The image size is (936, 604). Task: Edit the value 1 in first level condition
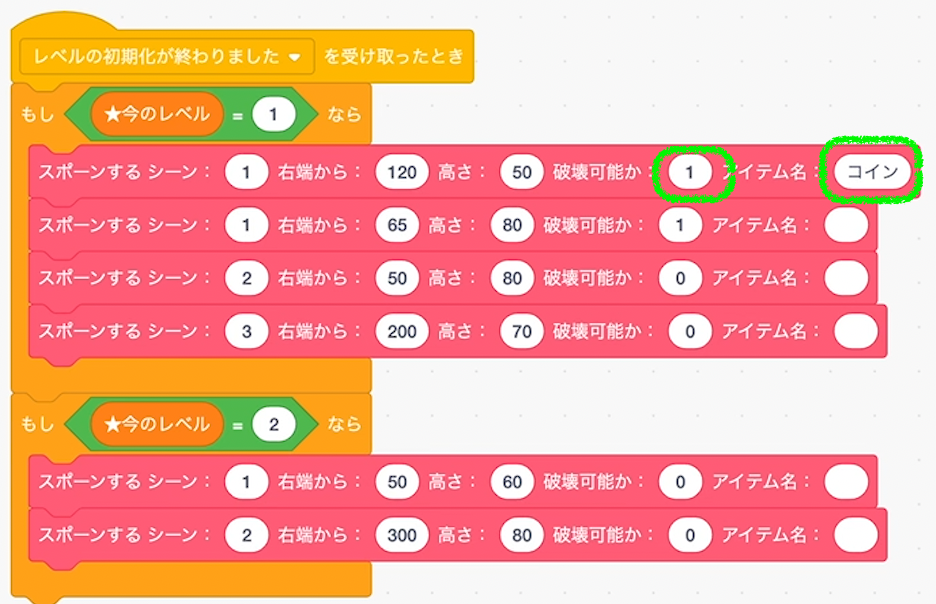pyautogui.click(x=274, y=114)
